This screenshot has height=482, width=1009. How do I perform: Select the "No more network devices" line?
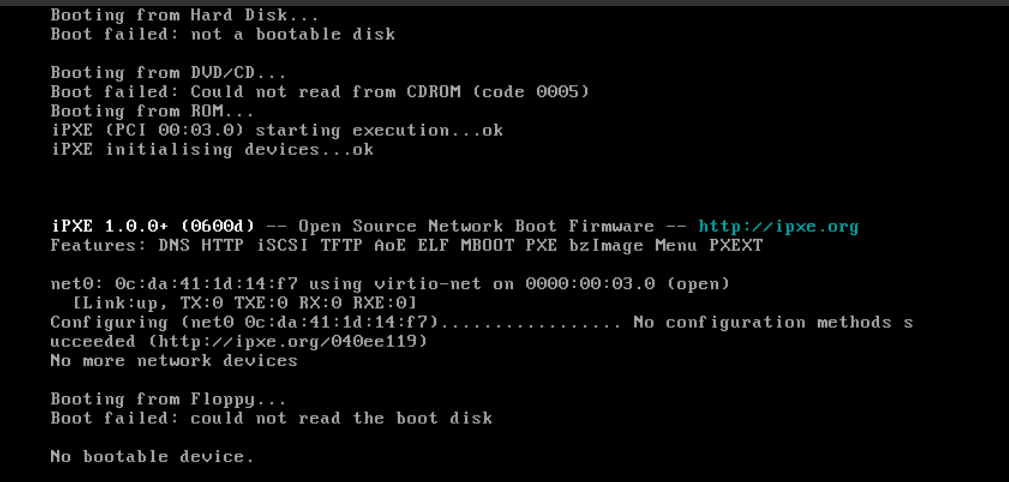[174, 360]
